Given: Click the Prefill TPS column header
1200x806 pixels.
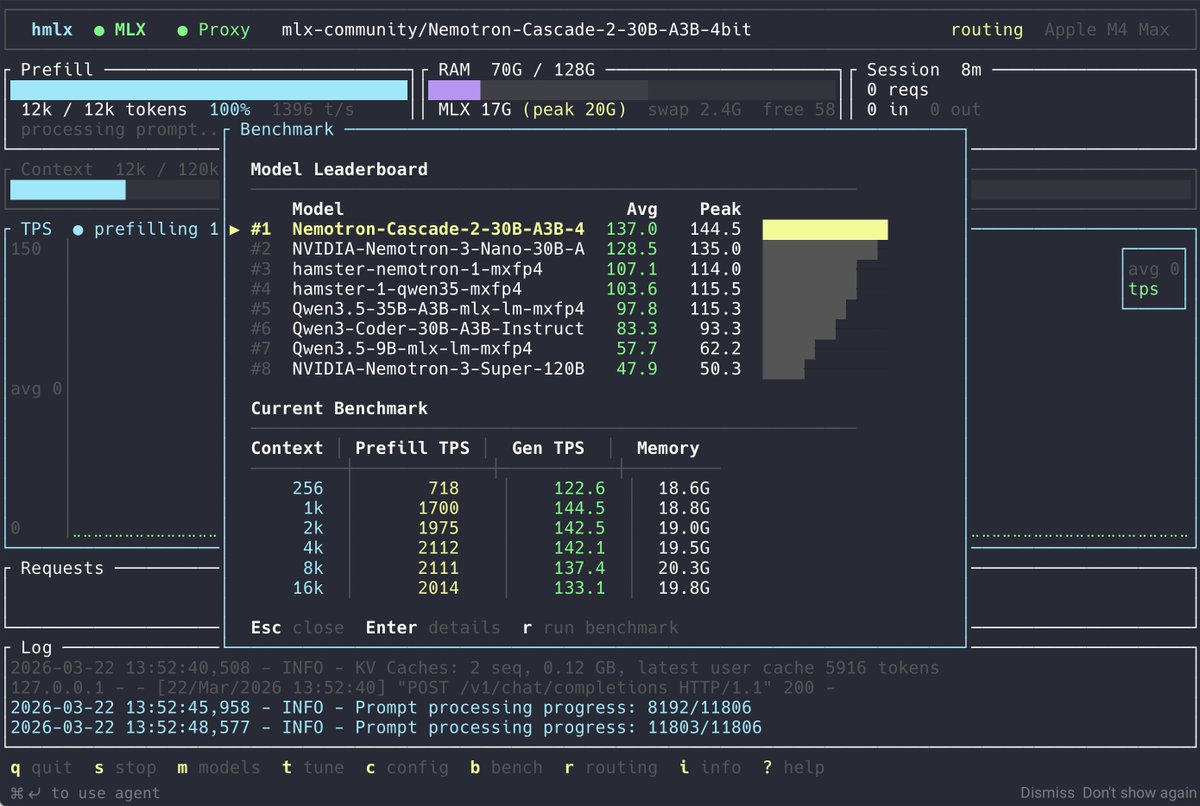Looking at the screenshot, I should pyautogui.click(x=412, y=448).
